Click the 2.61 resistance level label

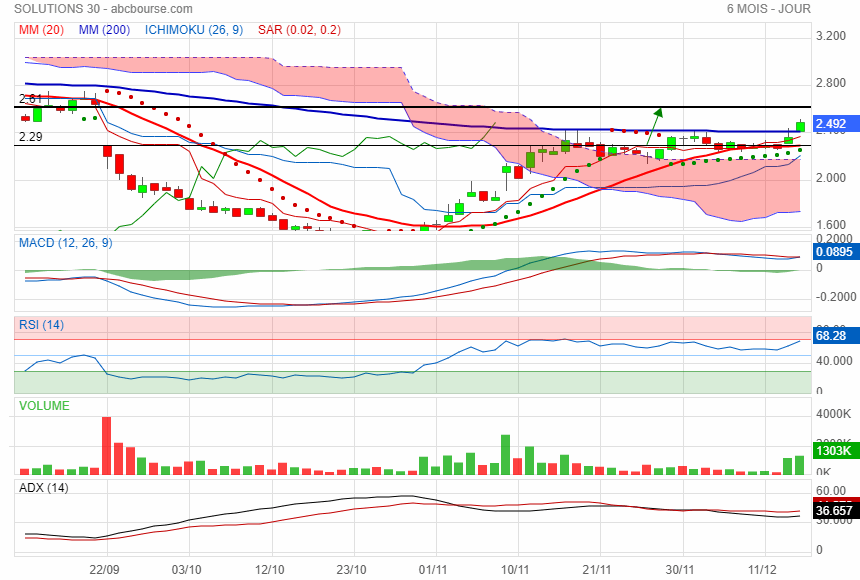pyautogui.click(x=30, y=99)
